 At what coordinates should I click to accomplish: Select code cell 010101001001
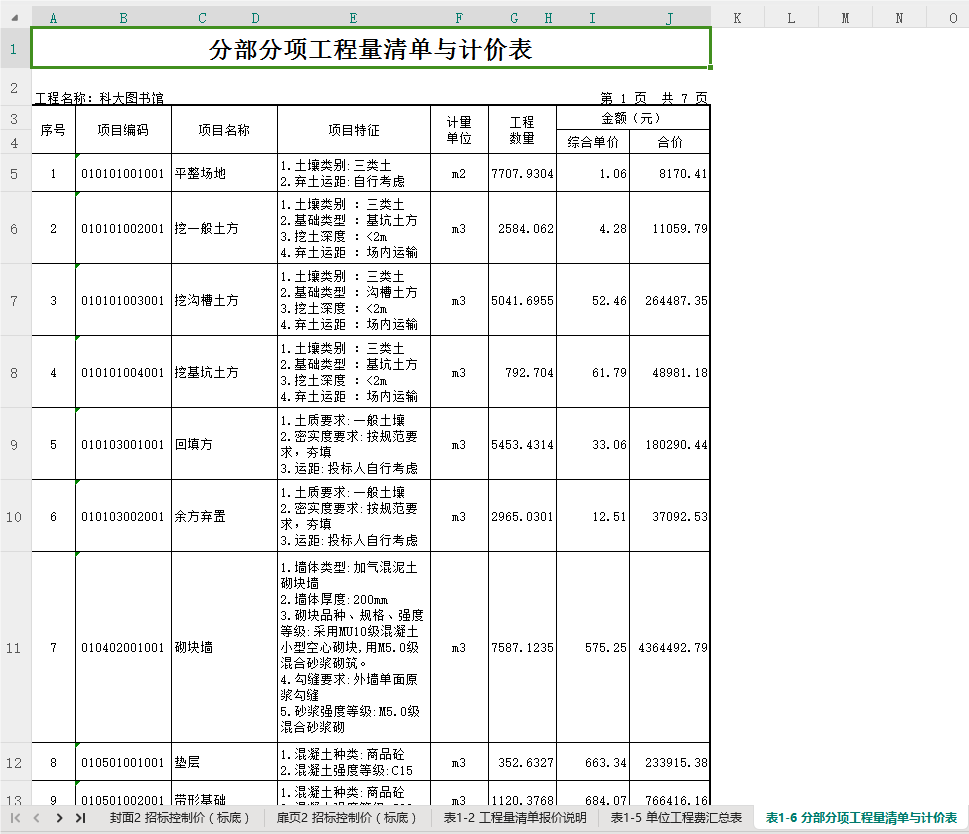point(124,174)
